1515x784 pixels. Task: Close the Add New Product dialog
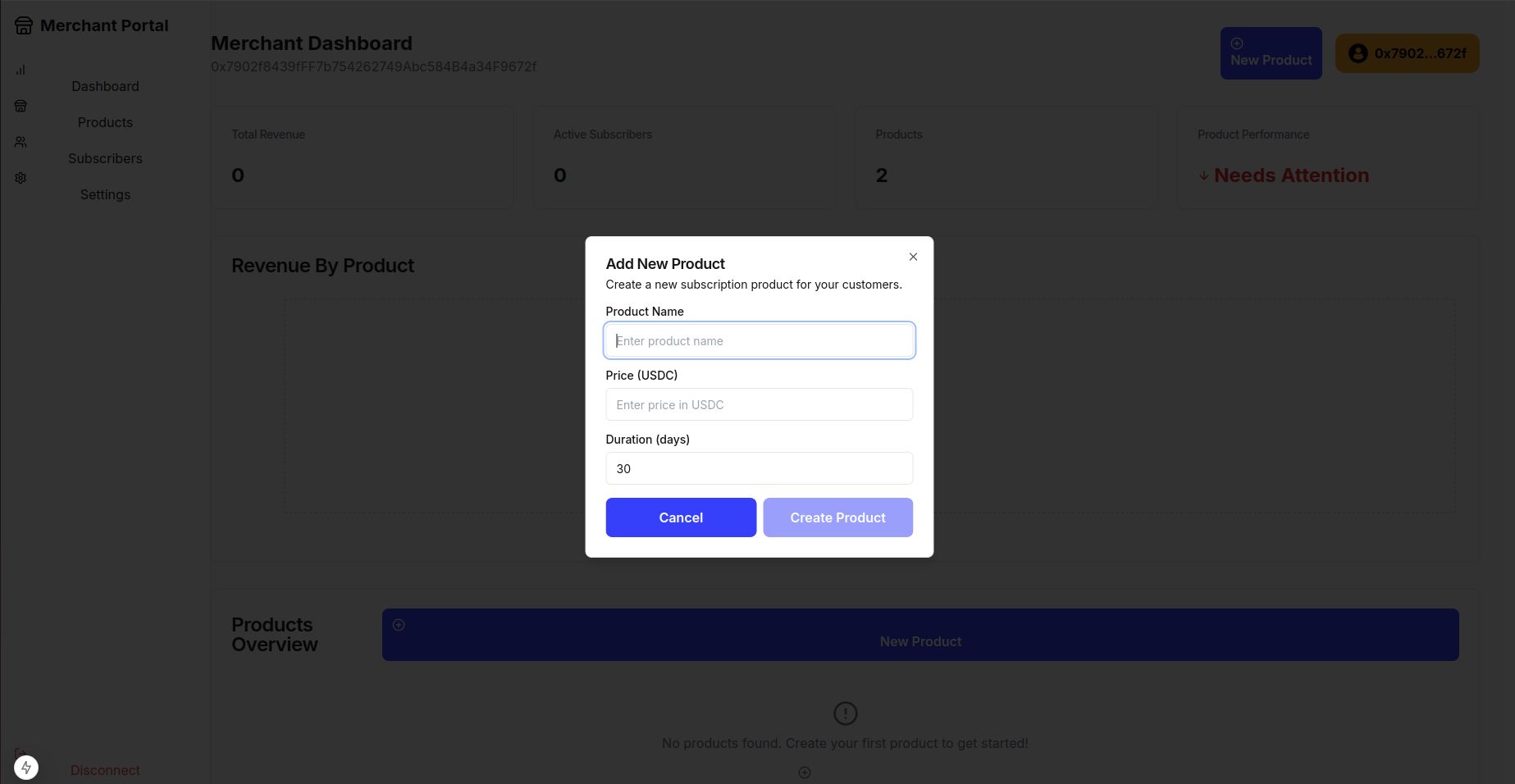pyautogui.click(x=913, y=257)
